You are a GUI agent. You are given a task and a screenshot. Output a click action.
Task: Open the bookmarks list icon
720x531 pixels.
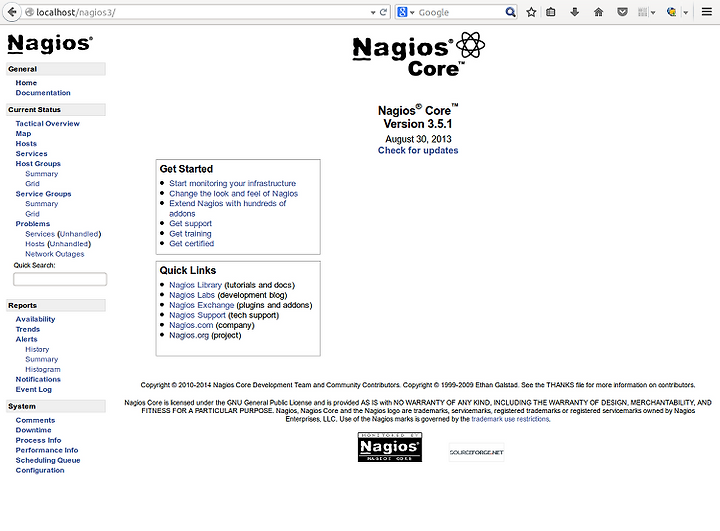pyautogui.click(x=551, y=12)
